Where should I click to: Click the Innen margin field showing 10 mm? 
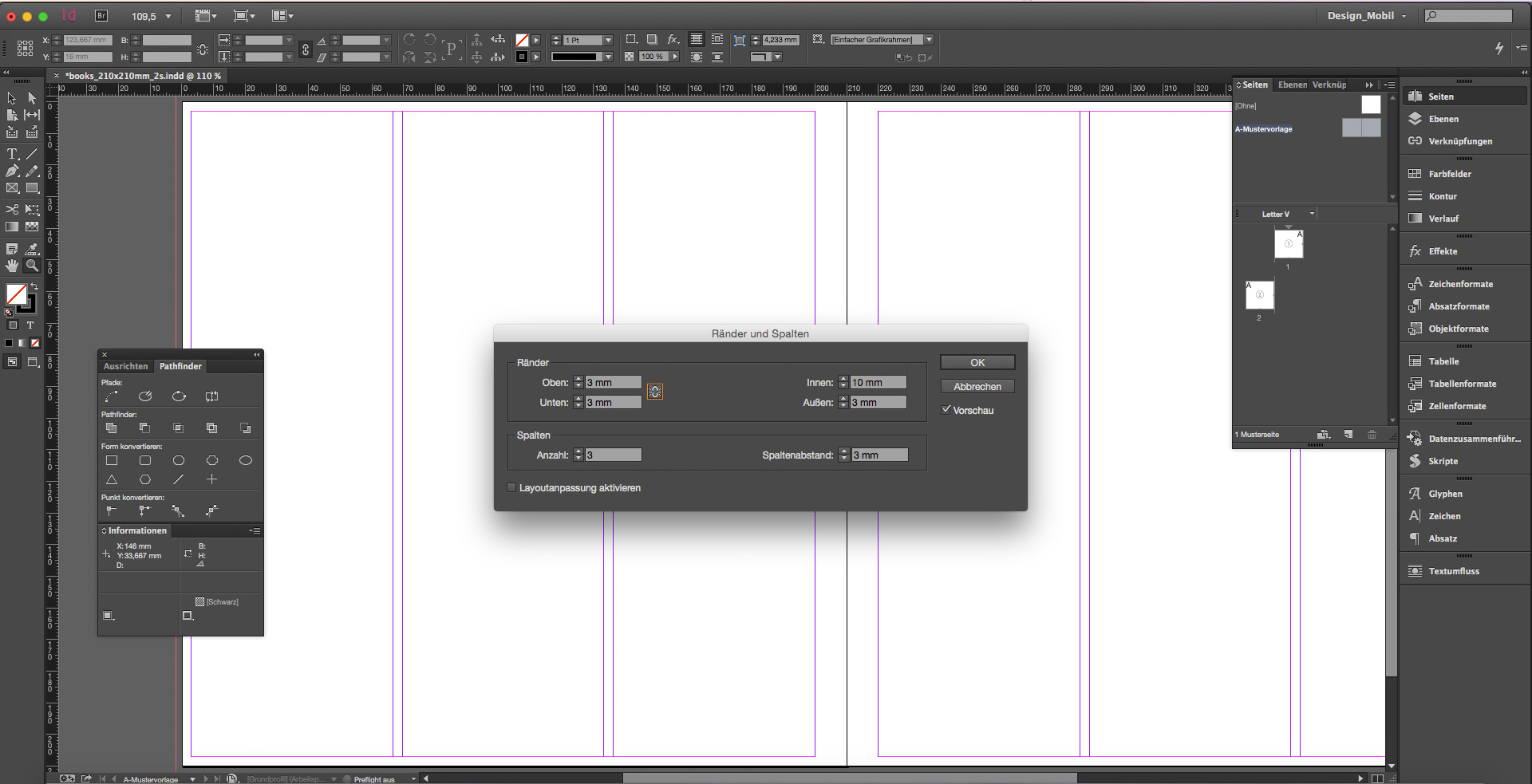(x=878, y=382)
